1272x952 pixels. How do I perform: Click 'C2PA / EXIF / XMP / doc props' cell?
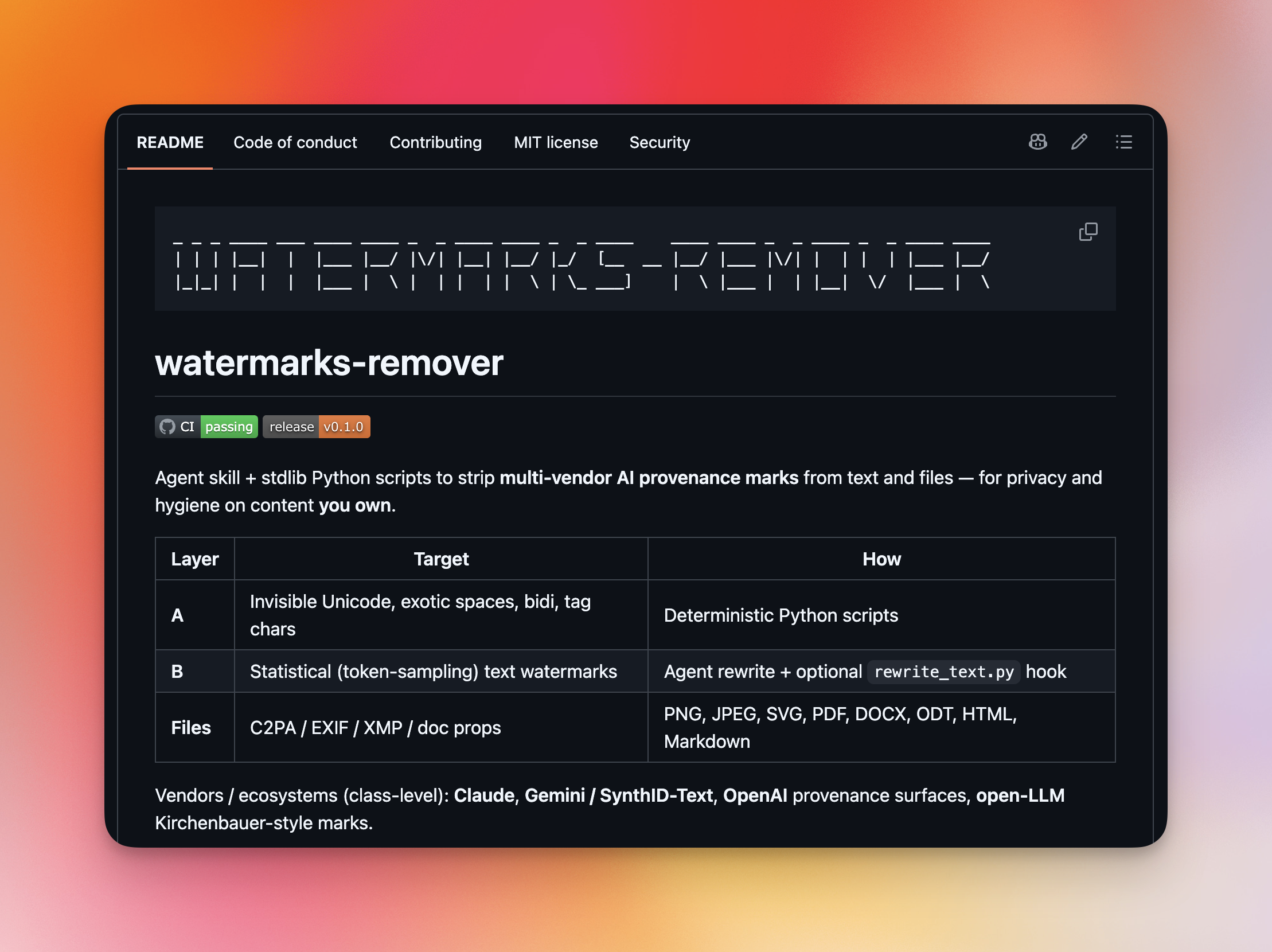click(x=441, y=728)
